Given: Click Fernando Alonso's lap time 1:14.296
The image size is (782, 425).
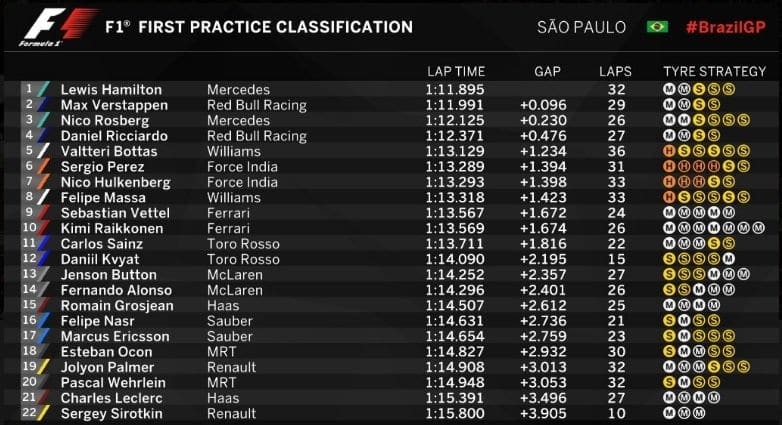Looking at the screenshot, I should (454, 290).
